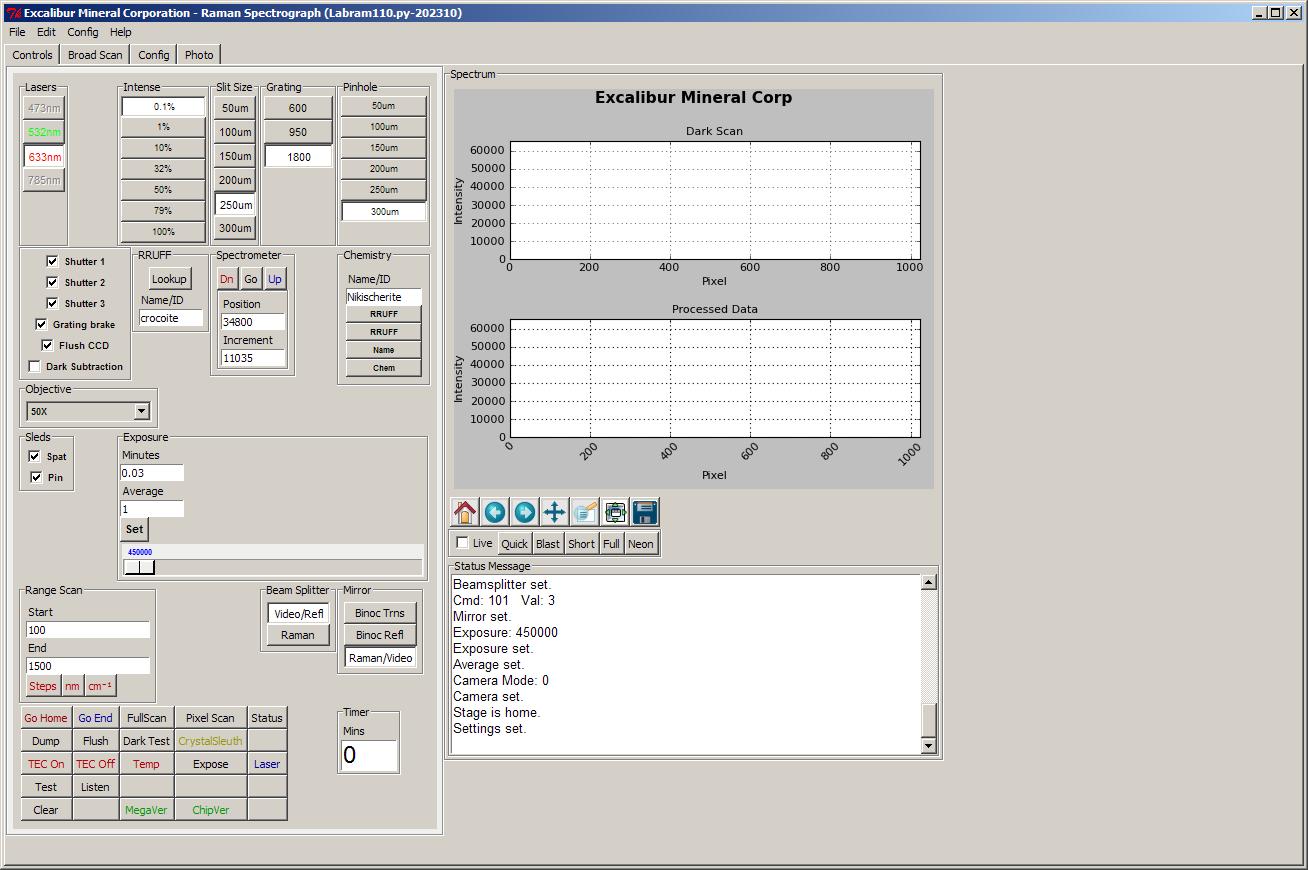Click the Chemistry Name/ID field
Image resolution: width=1308 pixels, height=870 pixels.
pyautogui.click(x=384, y=297)
